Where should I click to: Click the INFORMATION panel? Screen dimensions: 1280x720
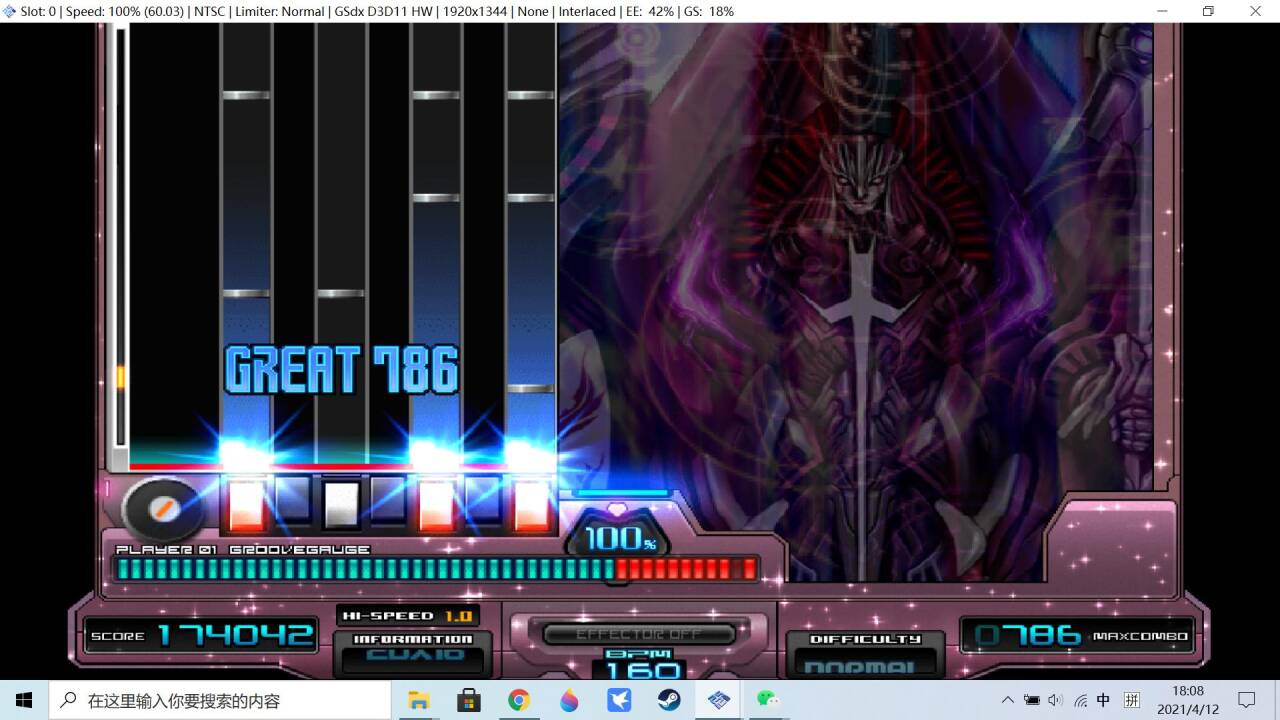coord(413,652)
